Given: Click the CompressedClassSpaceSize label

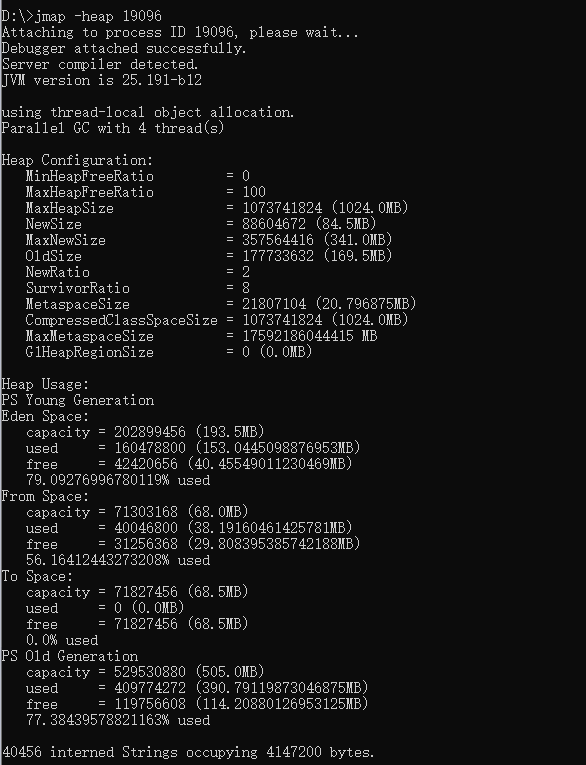Looking at the screenshot, I should [121, 320].
